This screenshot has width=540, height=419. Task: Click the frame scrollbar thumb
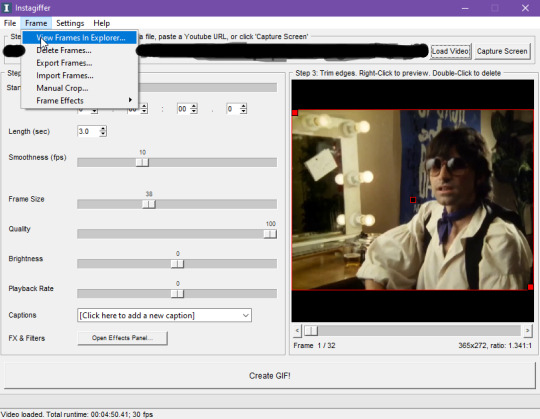(311, 331)
